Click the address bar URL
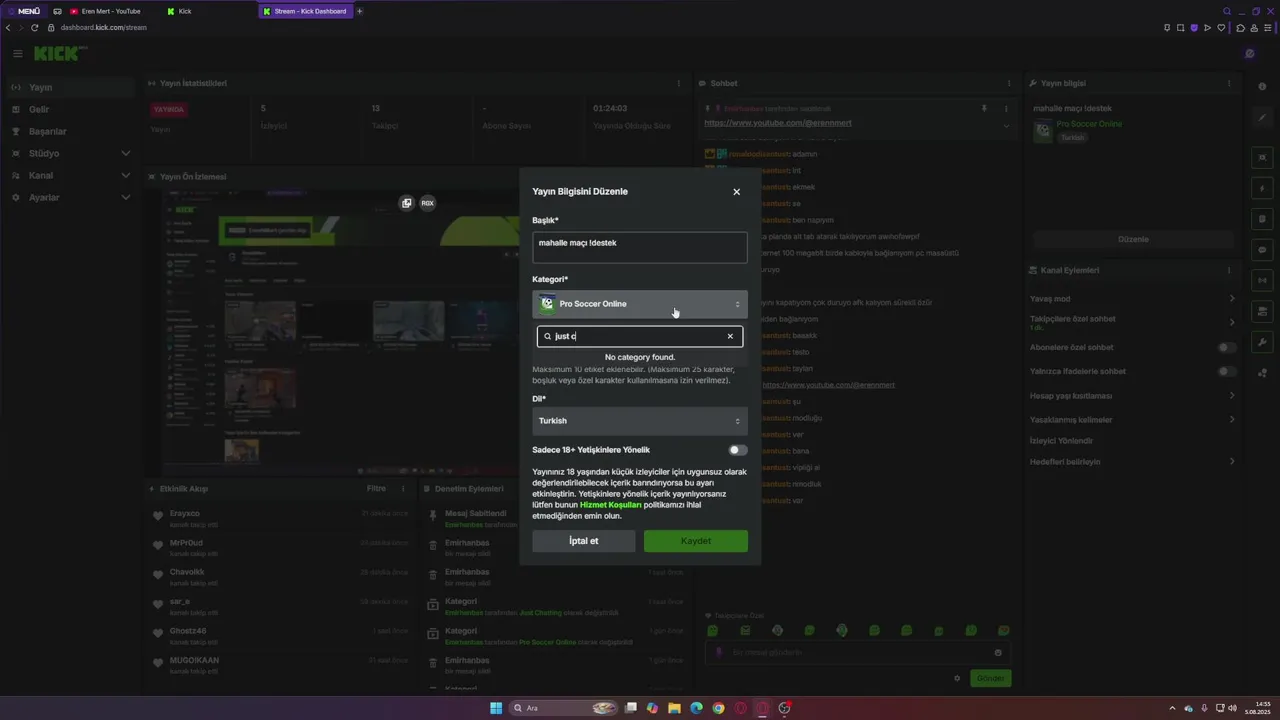The image size is (1280, 720). click(104, 27)
